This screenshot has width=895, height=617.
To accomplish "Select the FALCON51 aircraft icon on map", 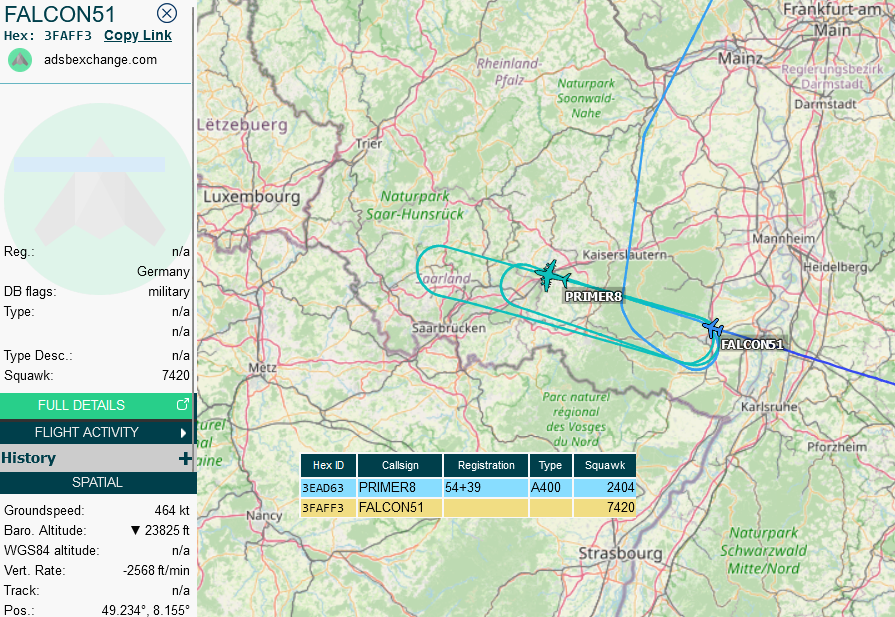I will coord(713,328).
